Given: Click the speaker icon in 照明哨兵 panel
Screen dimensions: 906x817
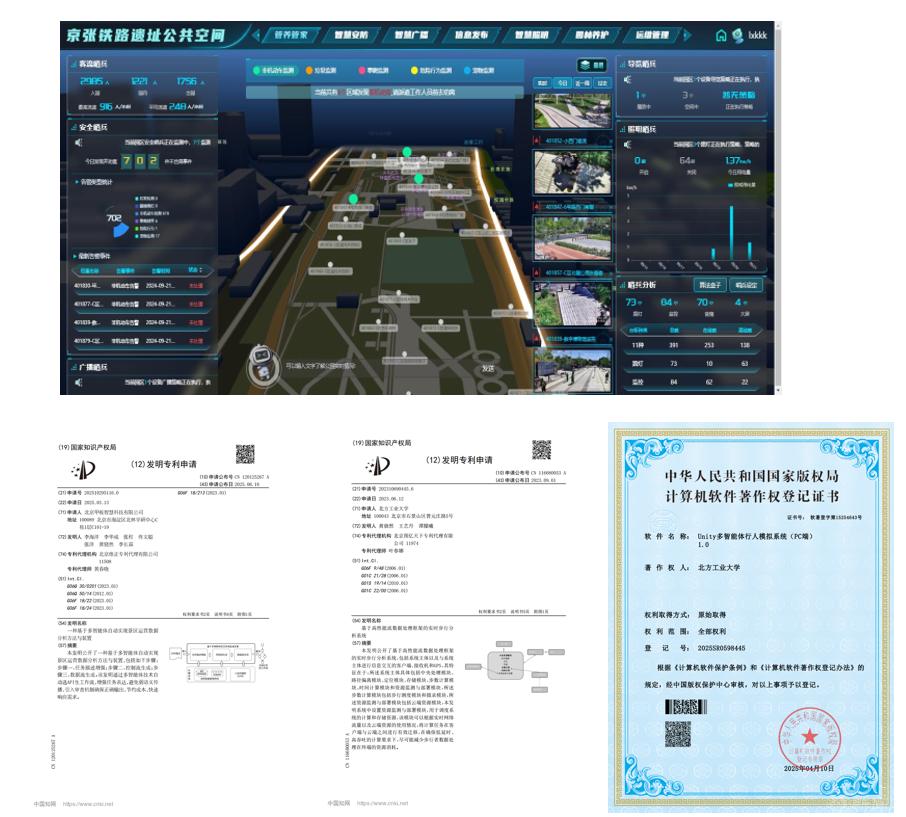Looking at the screenshot, I should click(x=628, y=144).
